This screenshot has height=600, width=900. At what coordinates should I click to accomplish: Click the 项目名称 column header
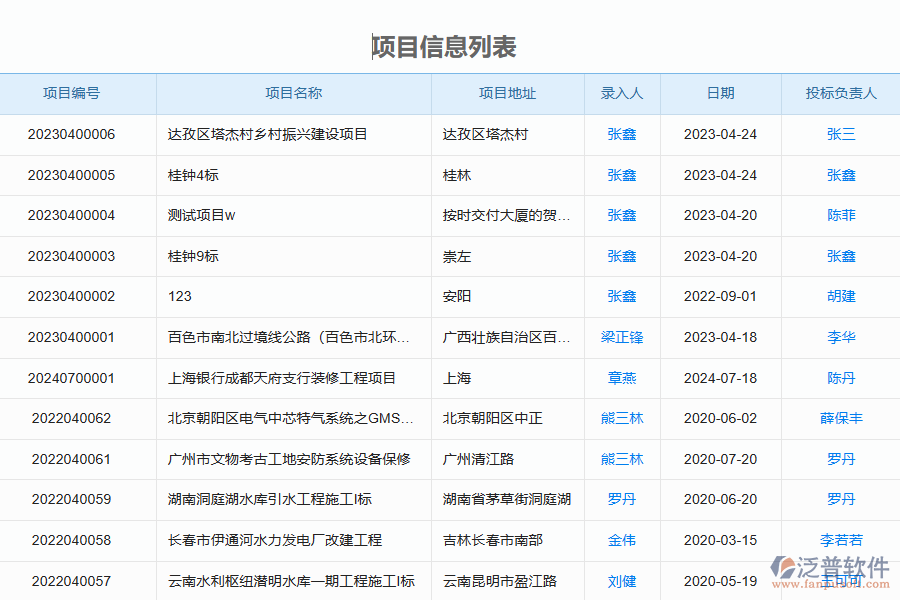point(292,93)
